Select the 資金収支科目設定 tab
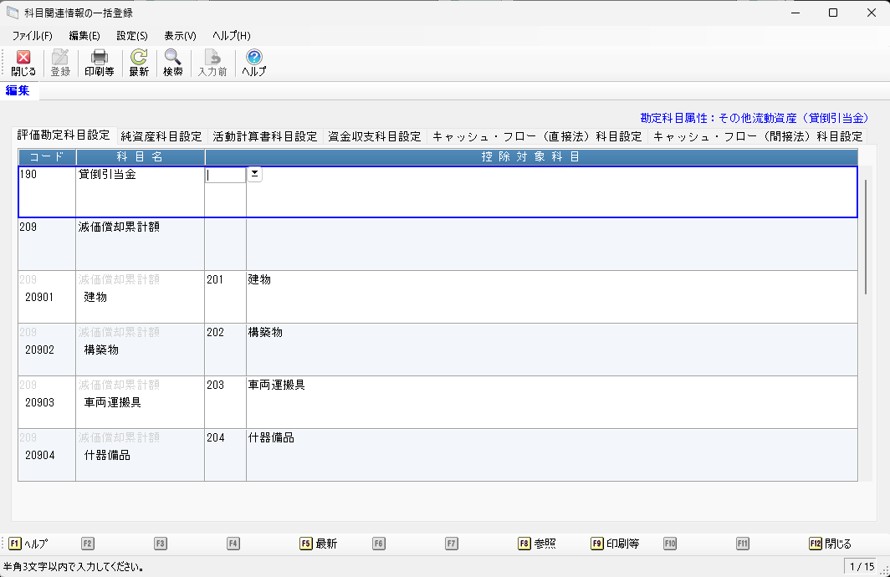Screen dimensions: 890x577 [375, 137]
